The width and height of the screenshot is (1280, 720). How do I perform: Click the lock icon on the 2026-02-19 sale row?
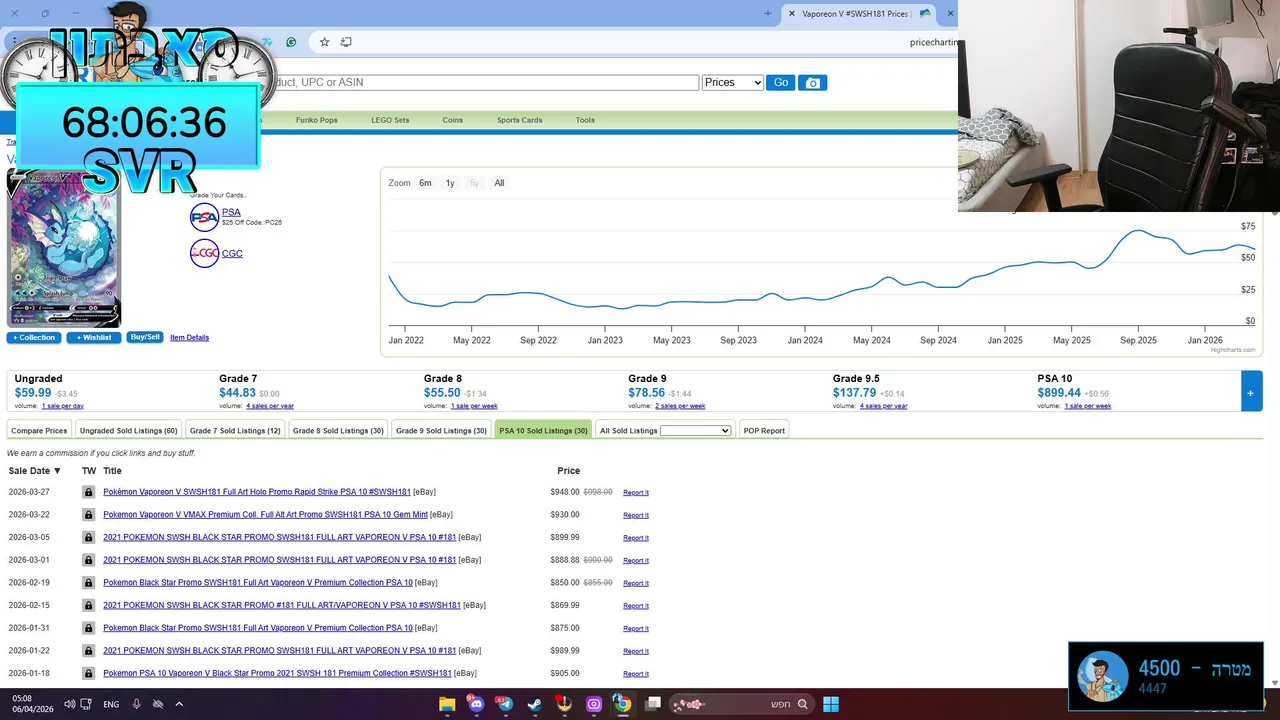click(89, 583)
